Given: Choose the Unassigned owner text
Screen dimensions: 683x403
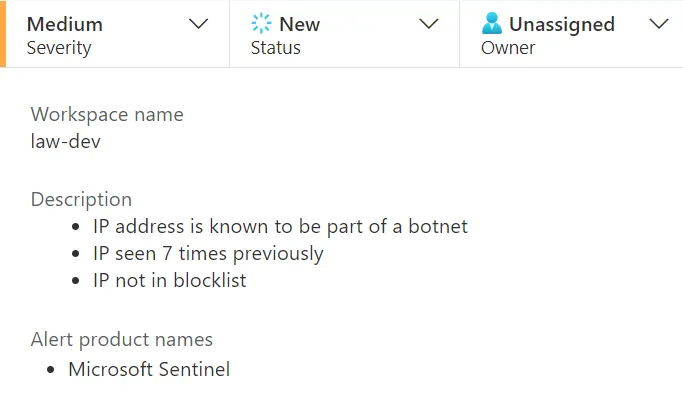Looking at the screenshot, I should (x=563, y=24).
